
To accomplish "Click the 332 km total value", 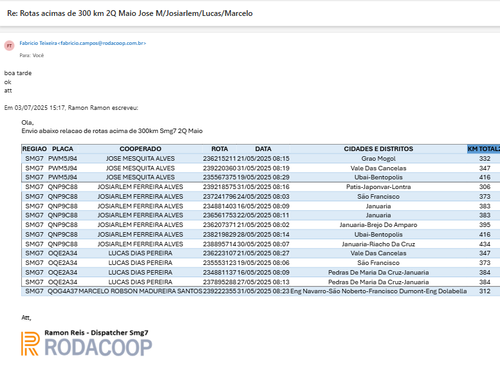I will tap(485, 159).
